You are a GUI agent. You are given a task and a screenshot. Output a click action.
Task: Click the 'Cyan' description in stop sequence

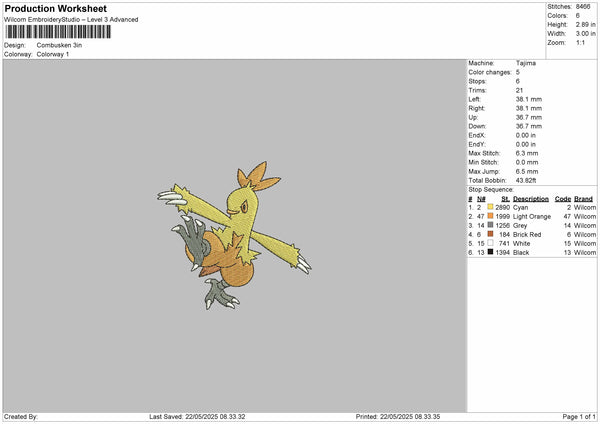pyautogui.click(x=520, y=207)
